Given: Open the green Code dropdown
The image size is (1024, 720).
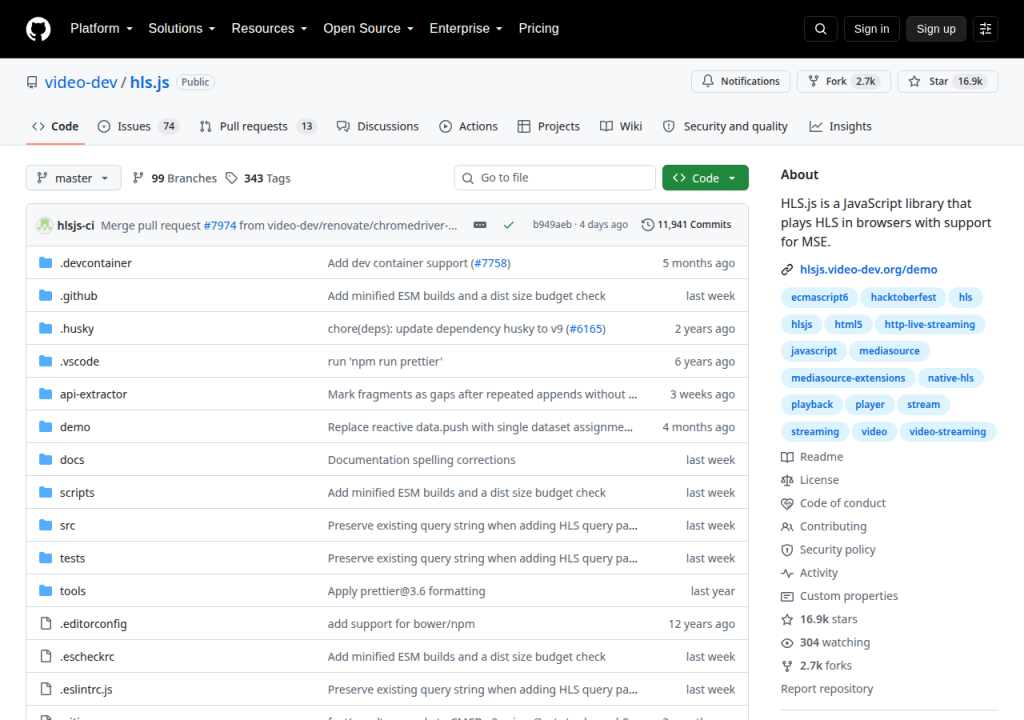Looking at the screenshot, I should [x=705, y=178].
